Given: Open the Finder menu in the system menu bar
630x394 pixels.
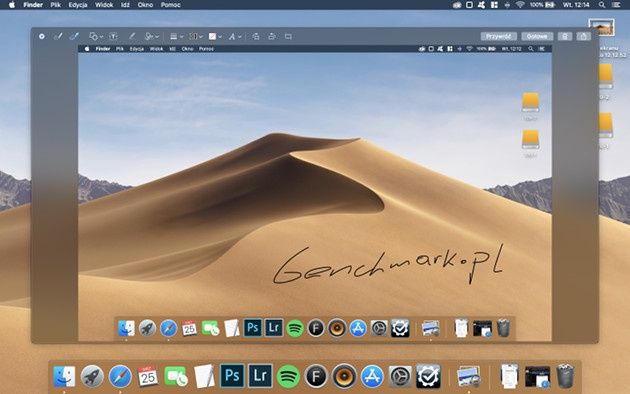Looking at the screenshot, I should click(x=33, y=5).
